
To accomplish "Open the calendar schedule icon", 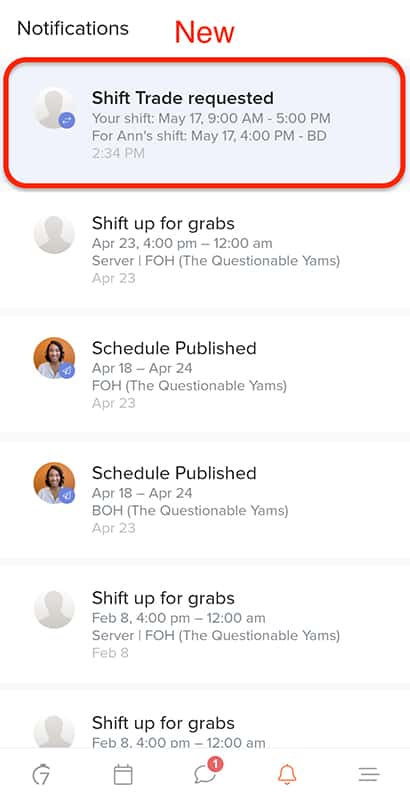I will [123, 775].
